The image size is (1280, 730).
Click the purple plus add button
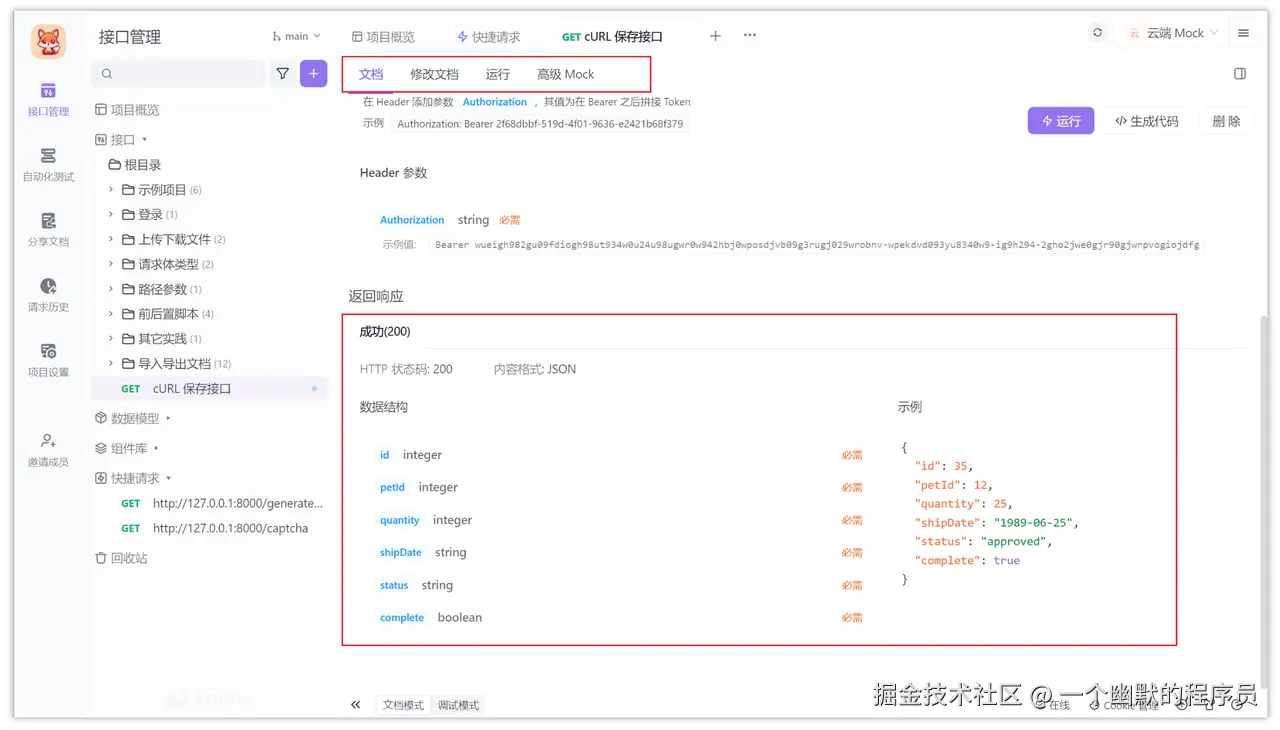[x=314, y=73]
